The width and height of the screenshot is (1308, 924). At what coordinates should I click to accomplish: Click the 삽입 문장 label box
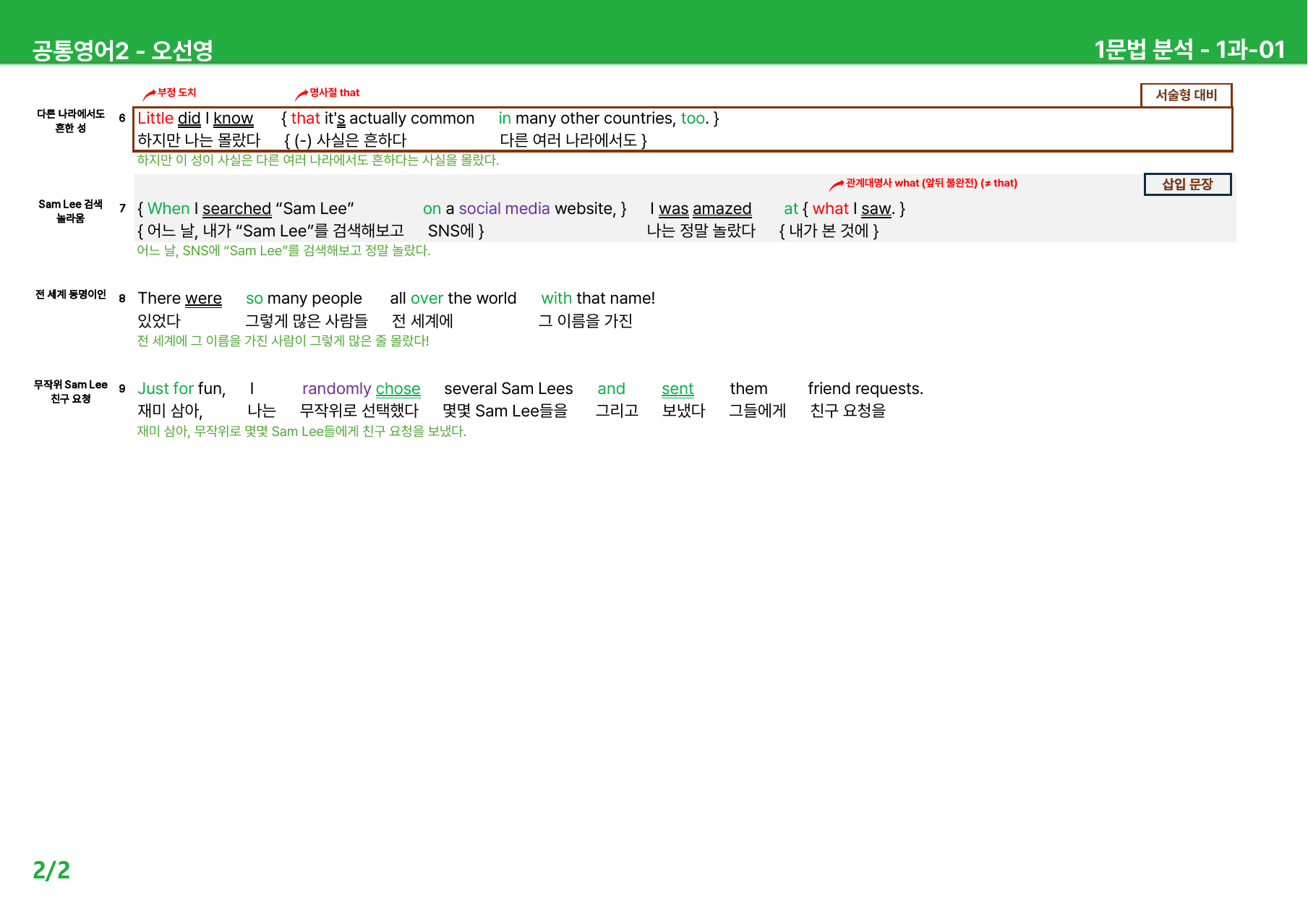coord(1187,184)
